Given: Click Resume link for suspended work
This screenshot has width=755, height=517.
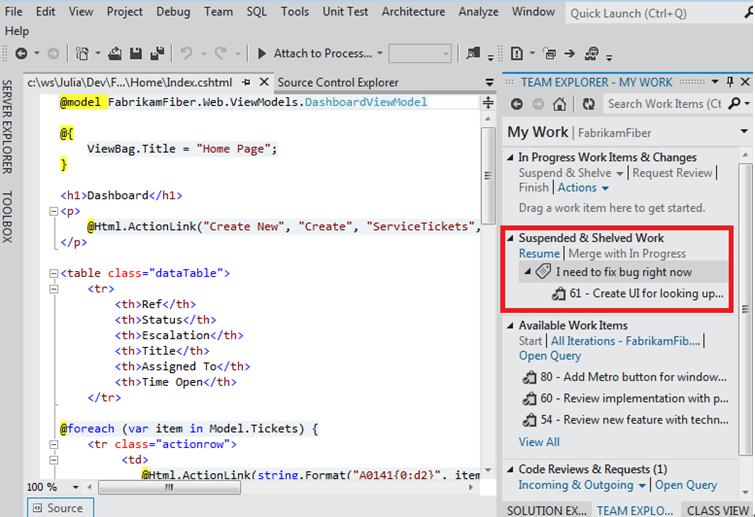Looking at the screenshot, I should pos(539,254).
